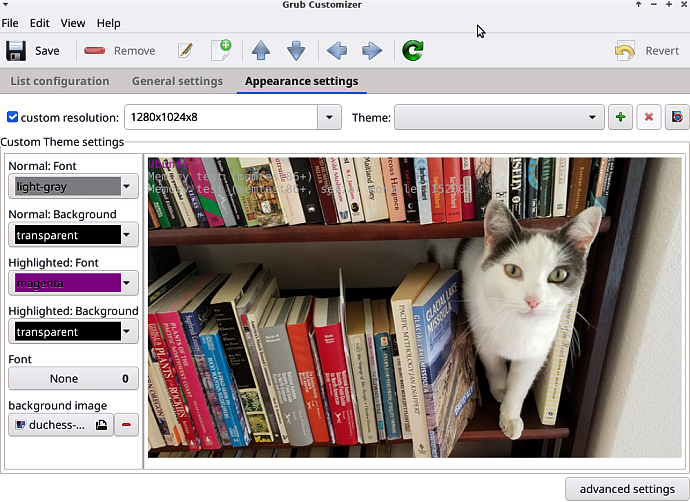This screenshot has height=502, width=690.
Task: Click the Font None chooser button
Action: 73,378
